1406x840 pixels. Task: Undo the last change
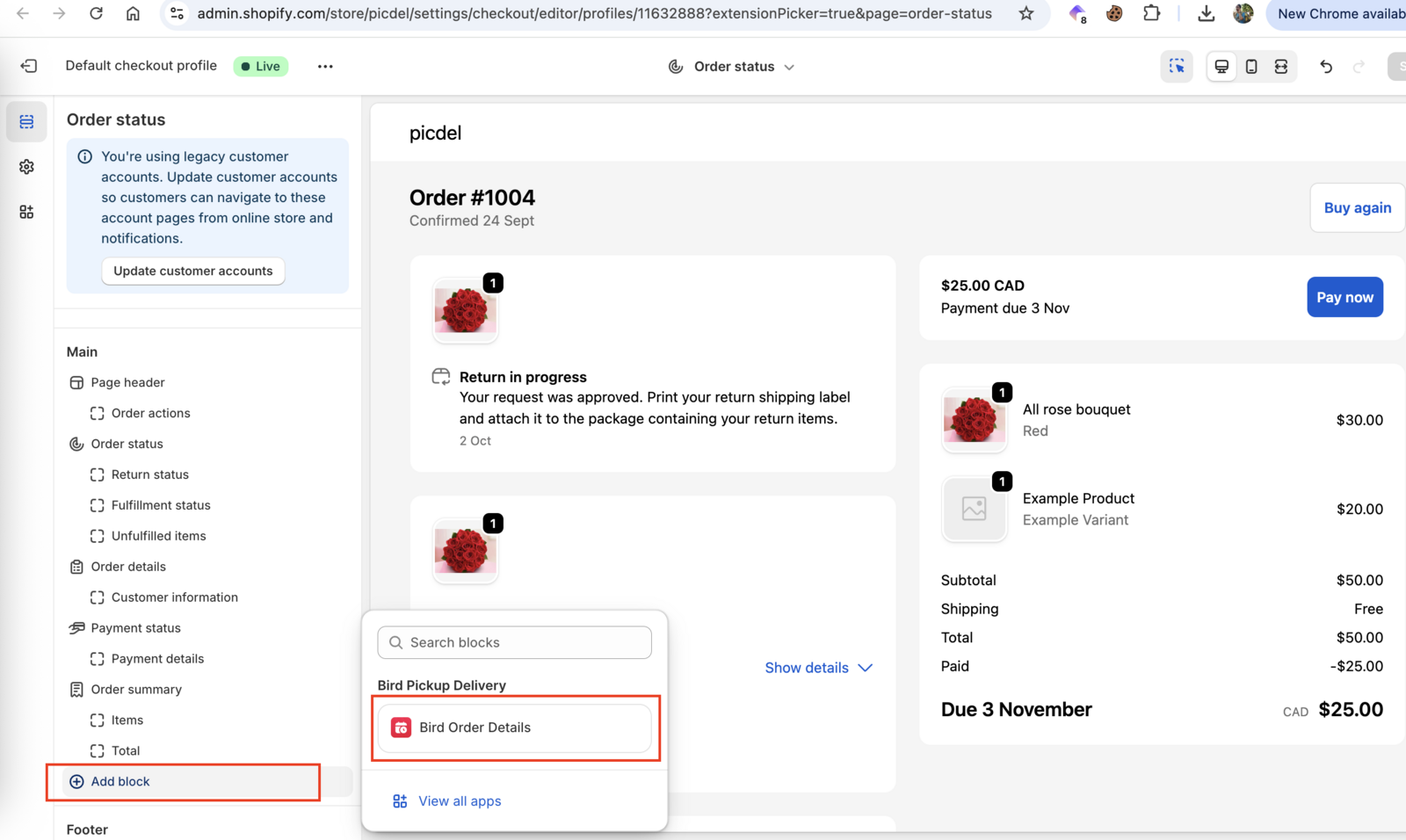(x=1326, y=66)
